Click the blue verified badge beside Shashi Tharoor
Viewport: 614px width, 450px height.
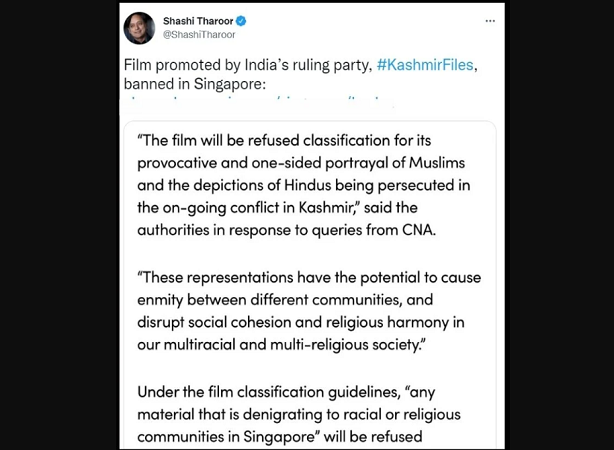click(x=240, y=21)
